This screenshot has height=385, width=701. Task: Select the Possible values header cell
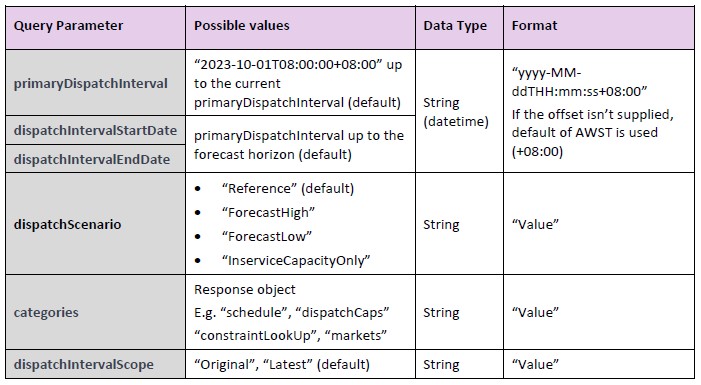click(x=300, y=27)
